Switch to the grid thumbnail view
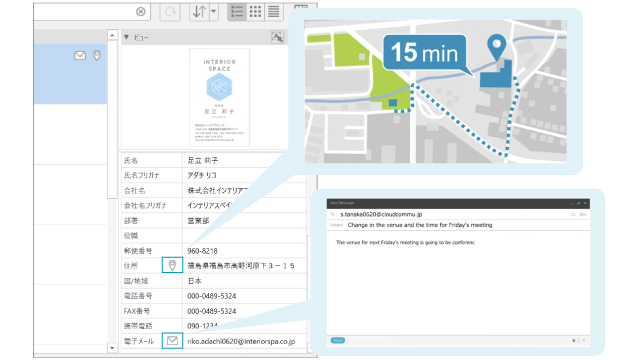The width and height of the screenshot is (640, 360). [x=256, y=12]
